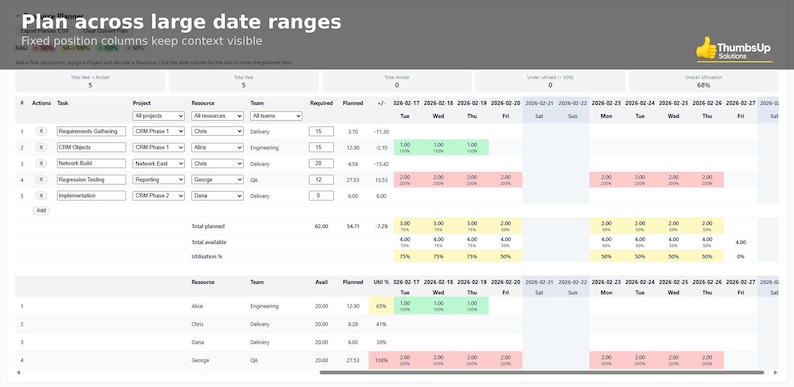Click the CRM Objects task name field
The image size is (794, 387).
pos(91,147)
